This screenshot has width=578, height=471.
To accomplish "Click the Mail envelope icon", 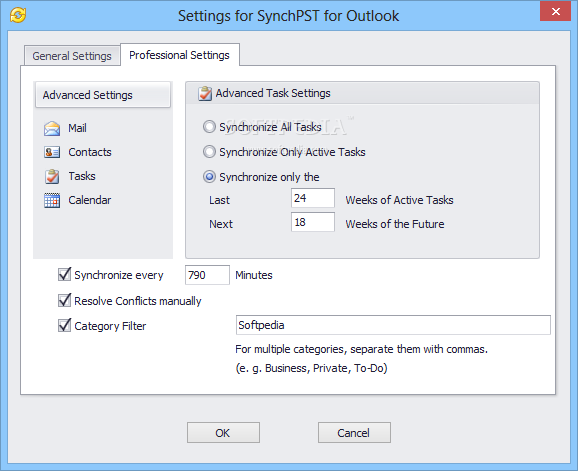I will coord(52,129).
